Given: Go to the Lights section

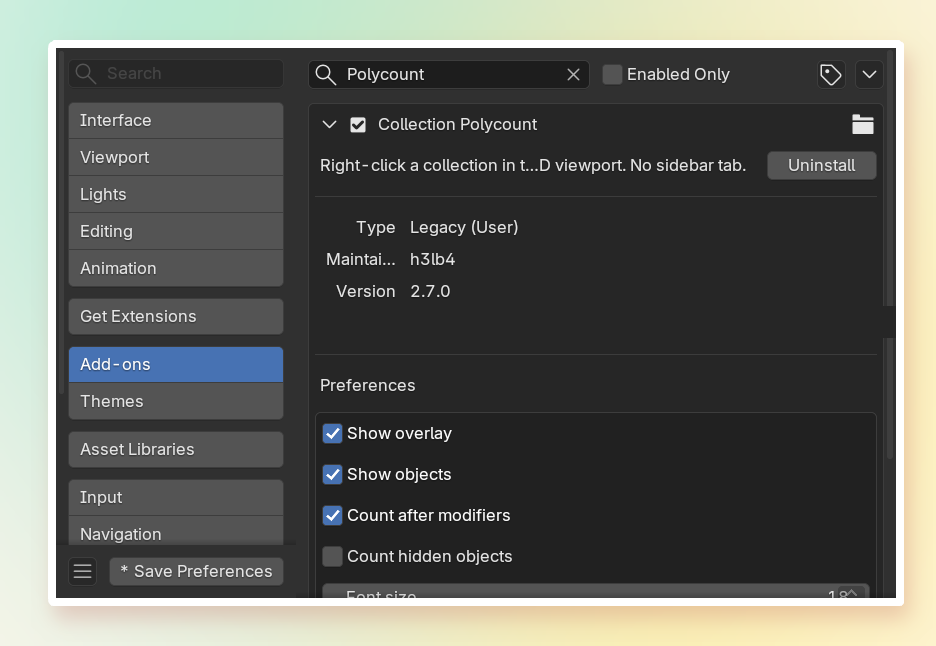Looking at the screenshot, I should [x=176, y=195].
